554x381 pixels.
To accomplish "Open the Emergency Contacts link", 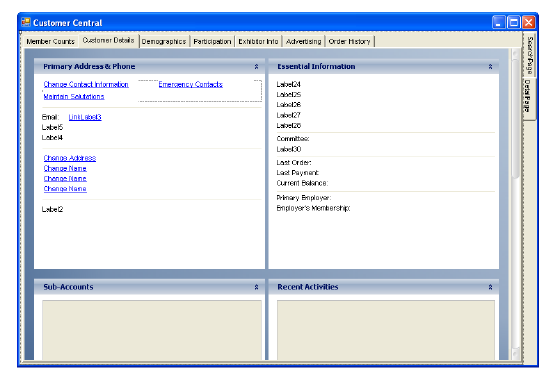I will (190, 84).
